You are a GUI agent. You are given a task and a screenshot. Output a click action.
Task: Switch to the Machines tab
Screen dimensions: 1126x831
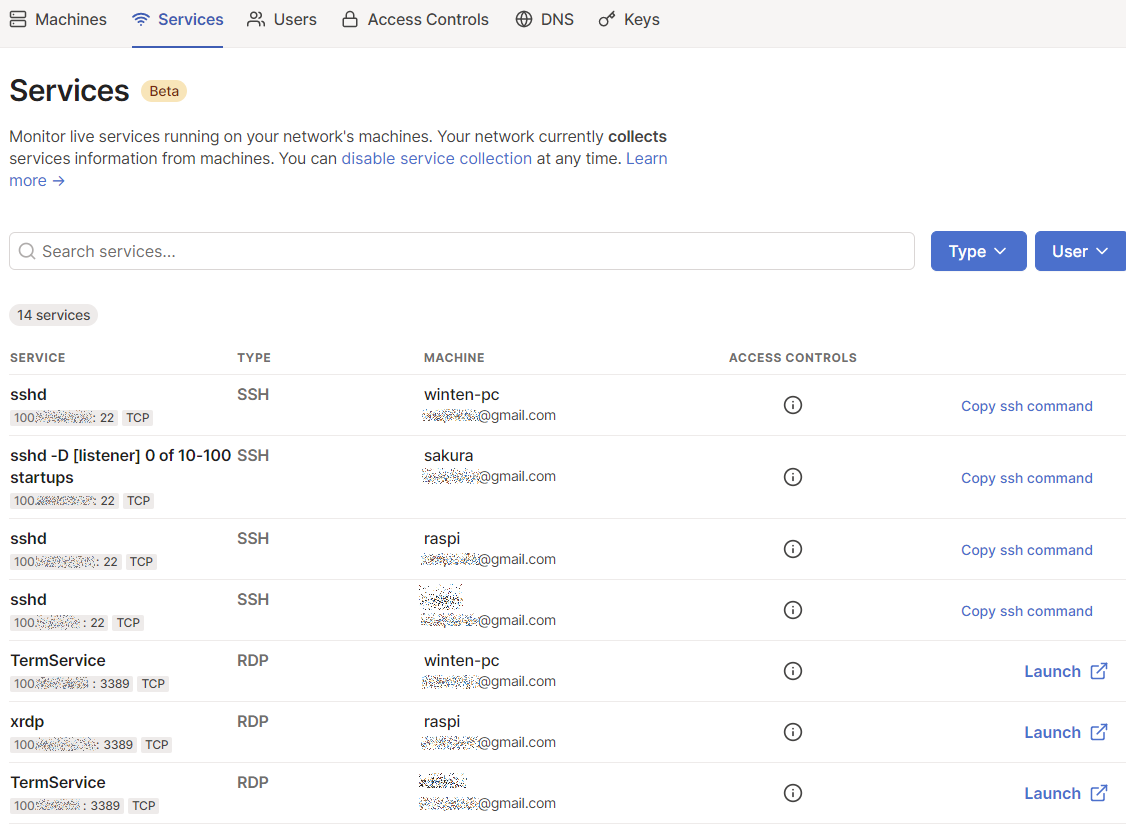[58, 19]
